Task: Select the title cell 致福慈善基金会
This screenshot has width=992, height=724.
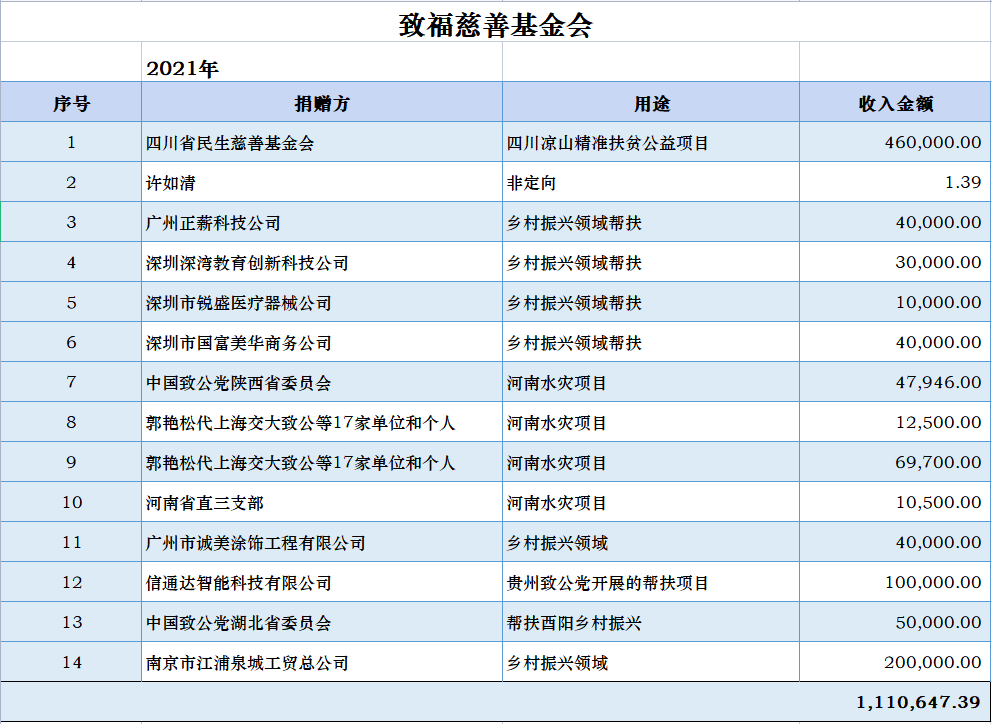Action: click(x=495, y=22)
